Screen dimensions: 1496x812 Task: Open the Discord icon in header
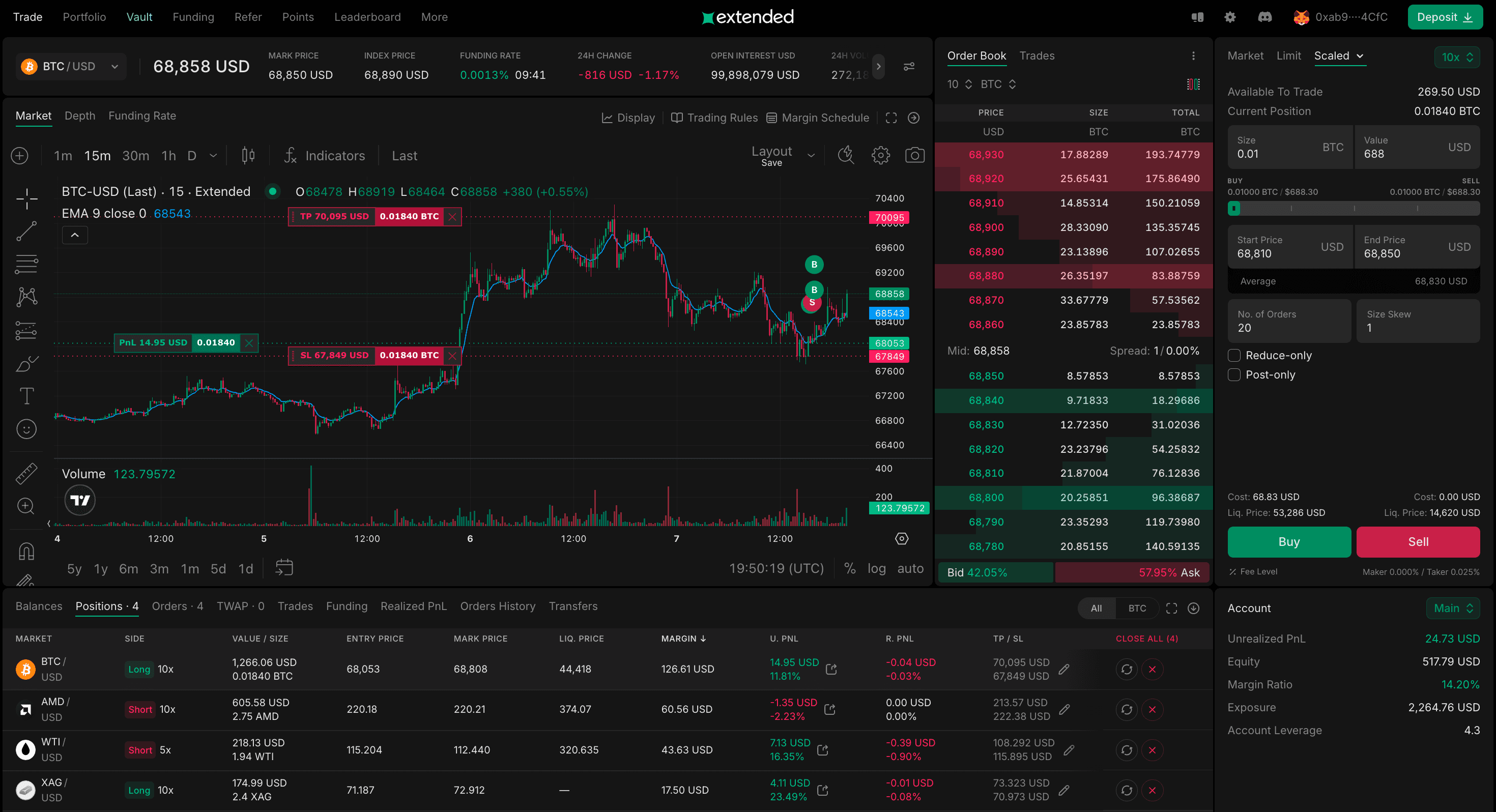pyautogui.click(x=1264, y=17)
